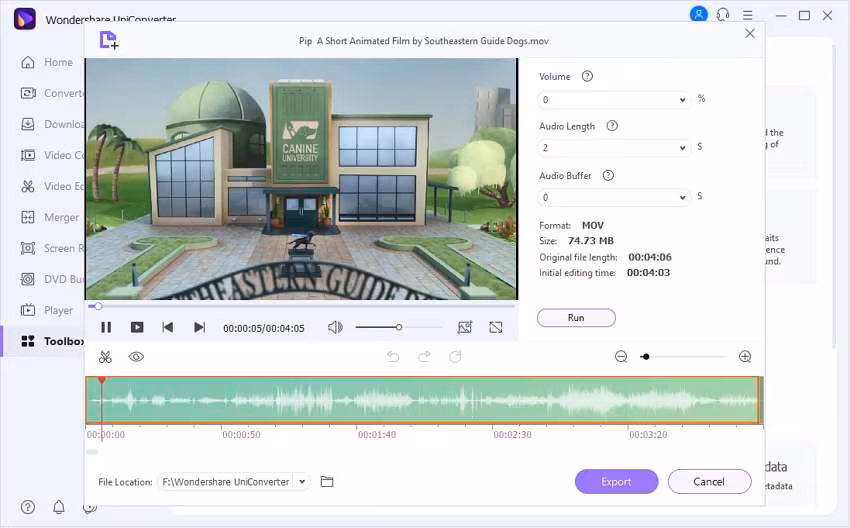850x528 pixels.
Task: Open the DVD Burner sidebar item
Action: pyautogui.click(x=51, y=279)
